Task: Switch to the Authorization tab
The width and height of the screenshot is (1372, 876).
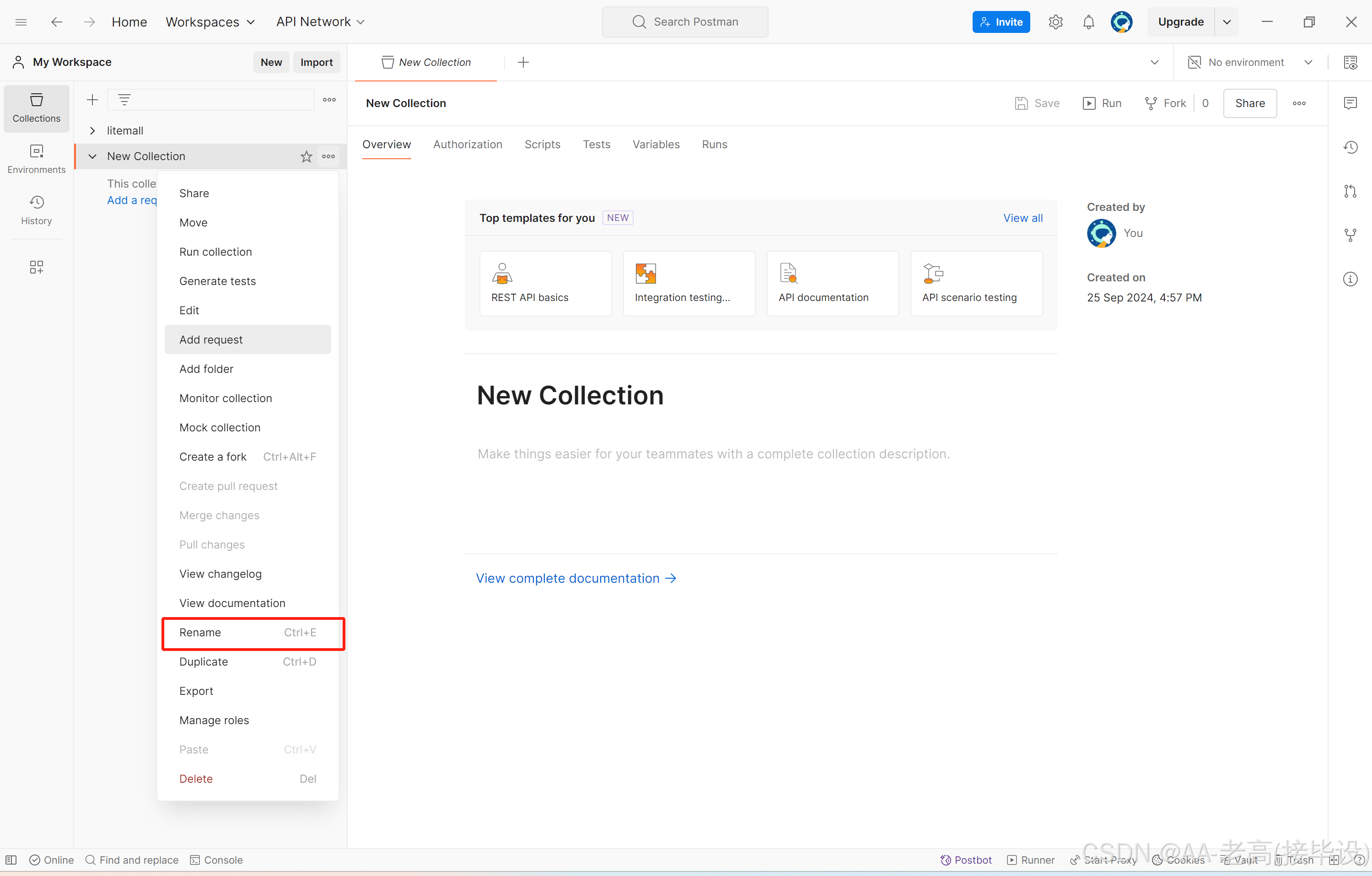Action: pyautogui.click(x=468, y=144)
